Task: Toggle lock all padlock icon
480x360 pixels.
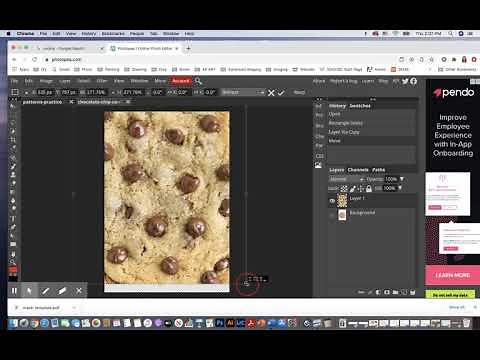Action: click(x=369, y=189)
